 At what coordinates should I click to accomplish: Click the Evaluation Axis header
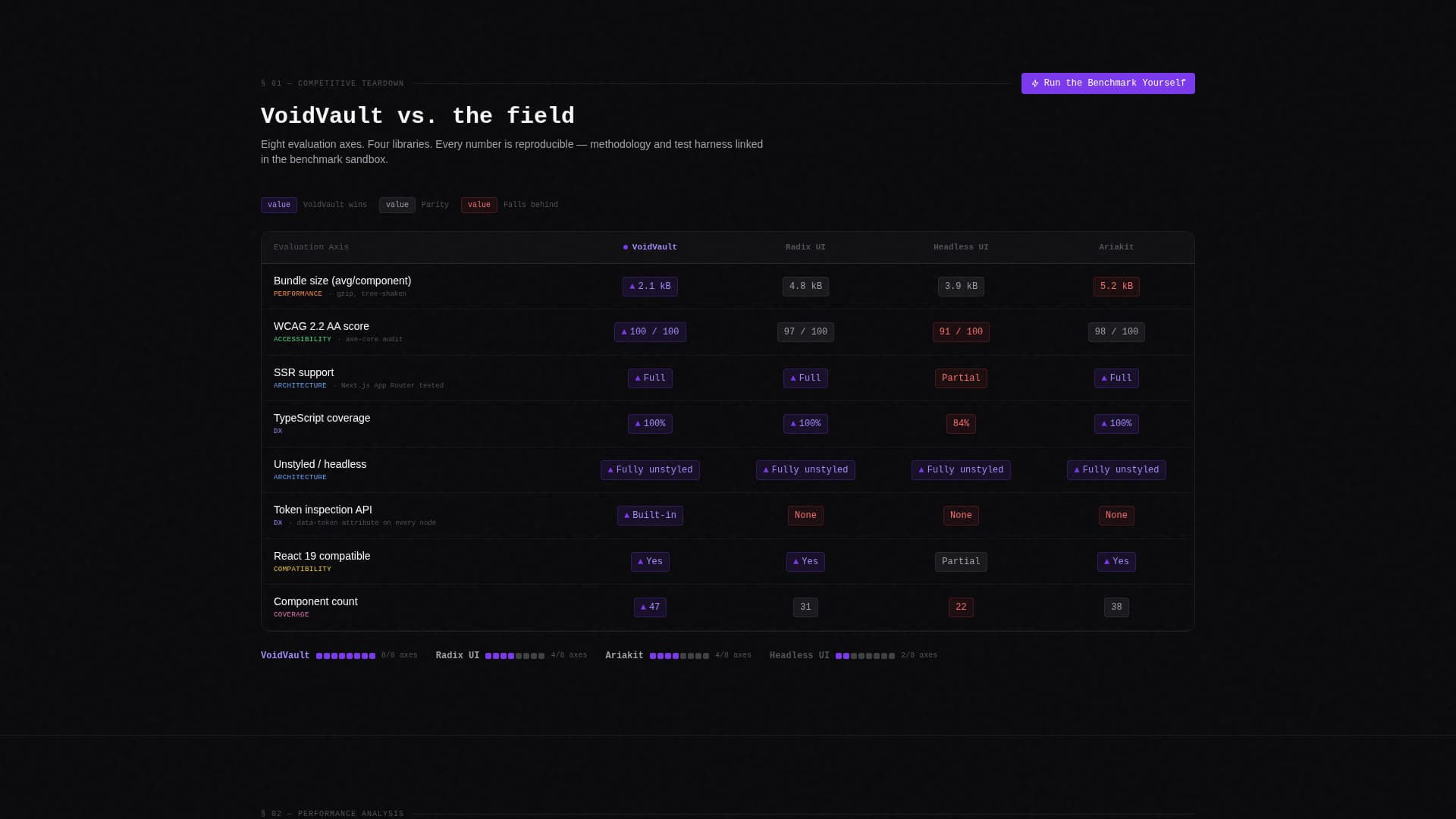click(x=311, y=247)
